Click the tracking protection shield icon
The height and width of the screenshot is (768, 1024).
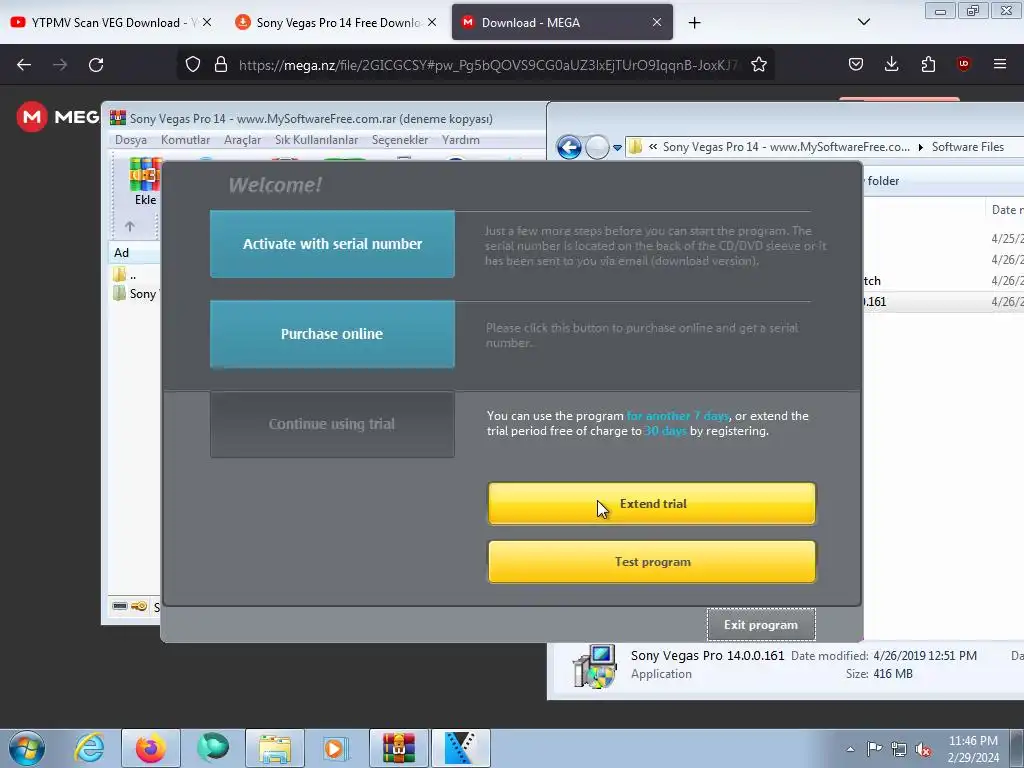(x=193, y=64)
